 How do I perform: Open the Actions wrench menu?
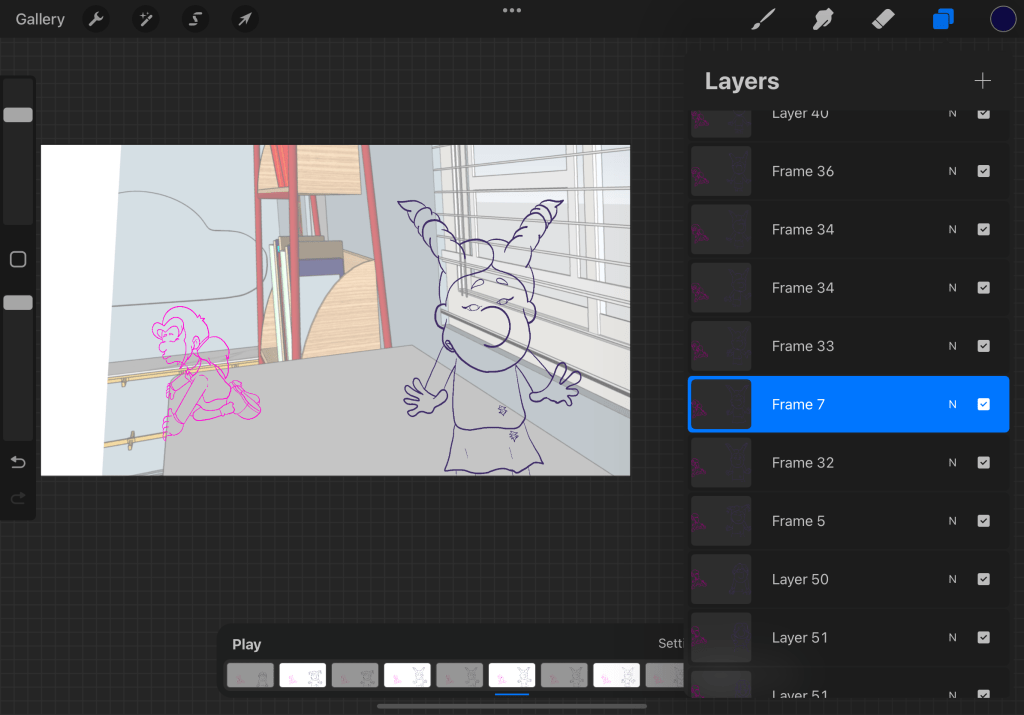coord(96,19)
